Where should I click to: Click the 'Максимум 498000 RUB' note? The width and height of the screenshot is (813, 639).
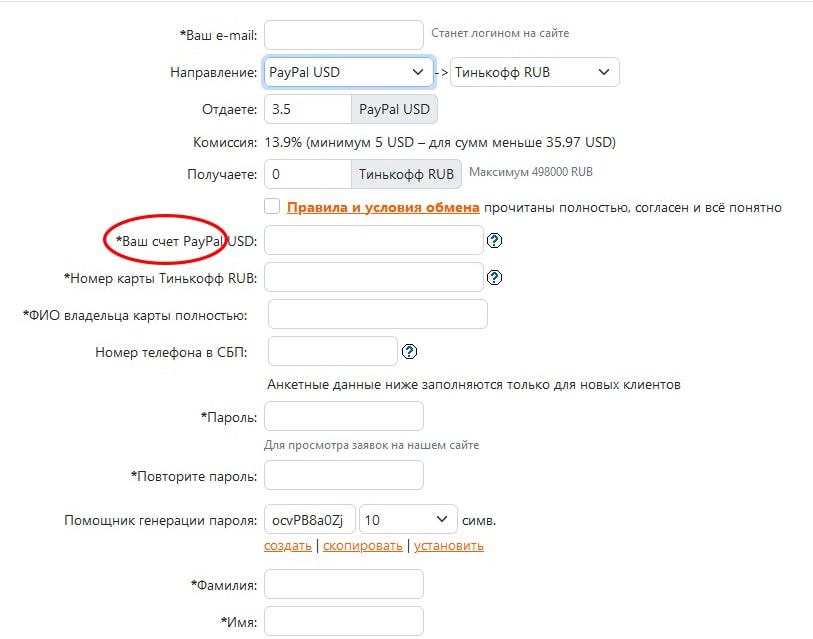[531, 172]
